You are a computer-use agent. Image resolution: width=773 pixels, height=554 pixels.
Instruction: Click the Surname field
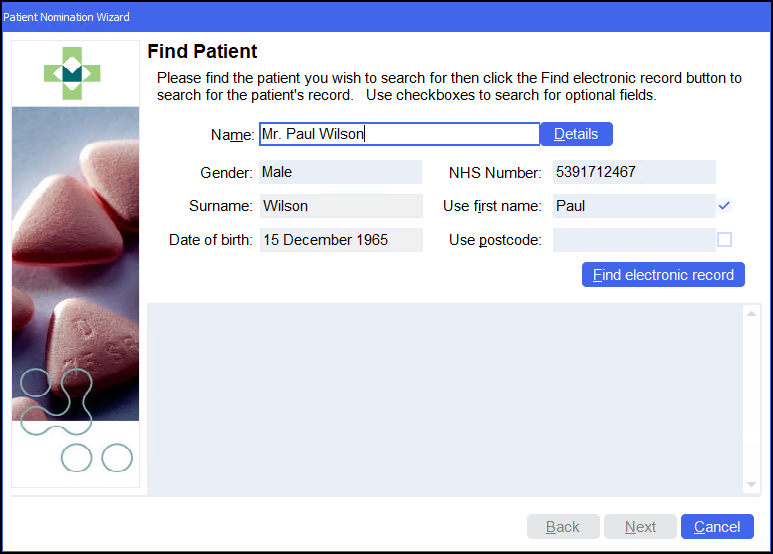pyautogui.click(x=340, y=206)
